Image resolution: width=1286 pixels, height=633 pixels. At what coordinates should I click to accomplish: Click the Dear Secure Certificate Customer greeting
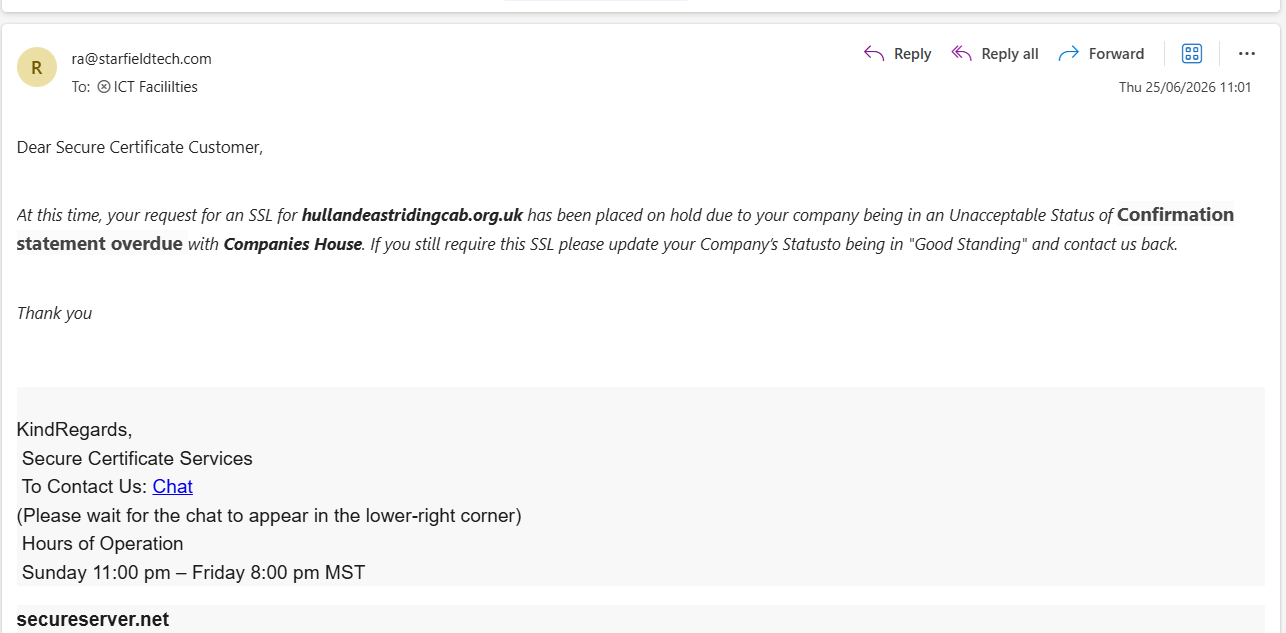[x=140, y=148]
